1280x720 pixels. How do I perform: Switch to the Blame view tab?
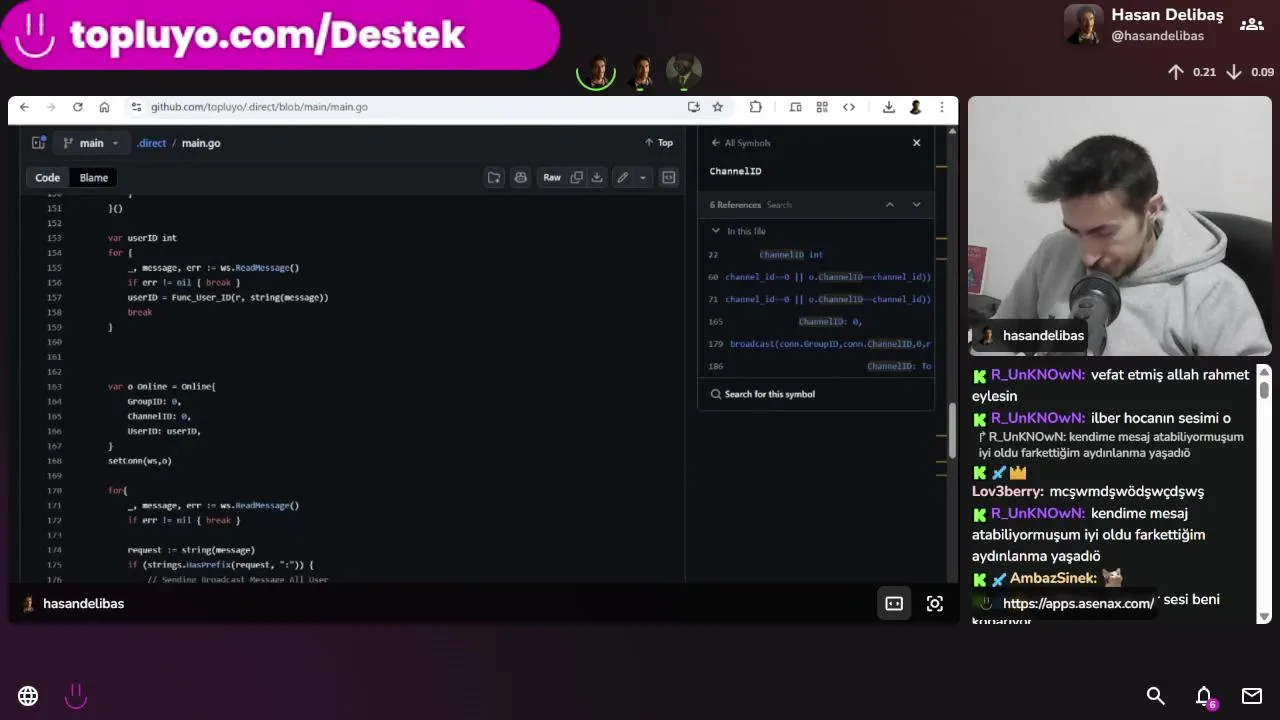click(x=94, y=178)
